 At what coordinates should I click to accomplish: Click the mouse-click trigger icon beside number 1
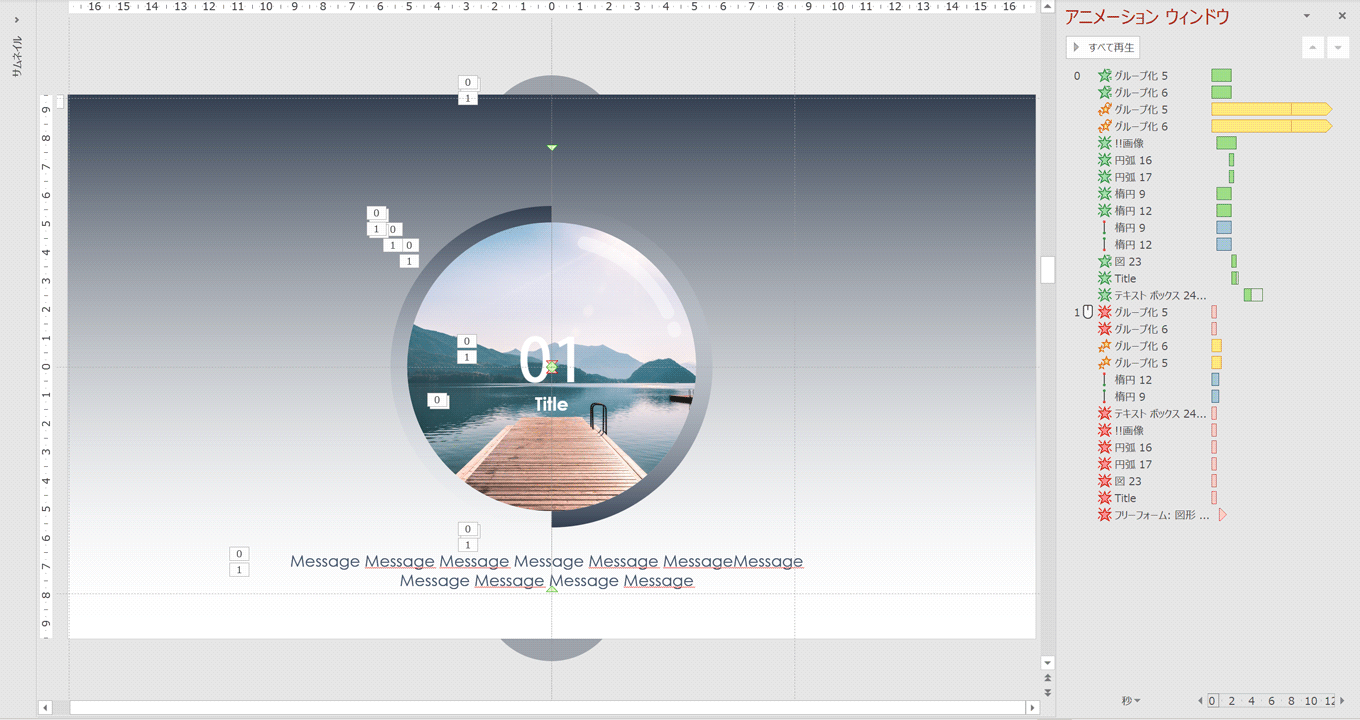1088,312
